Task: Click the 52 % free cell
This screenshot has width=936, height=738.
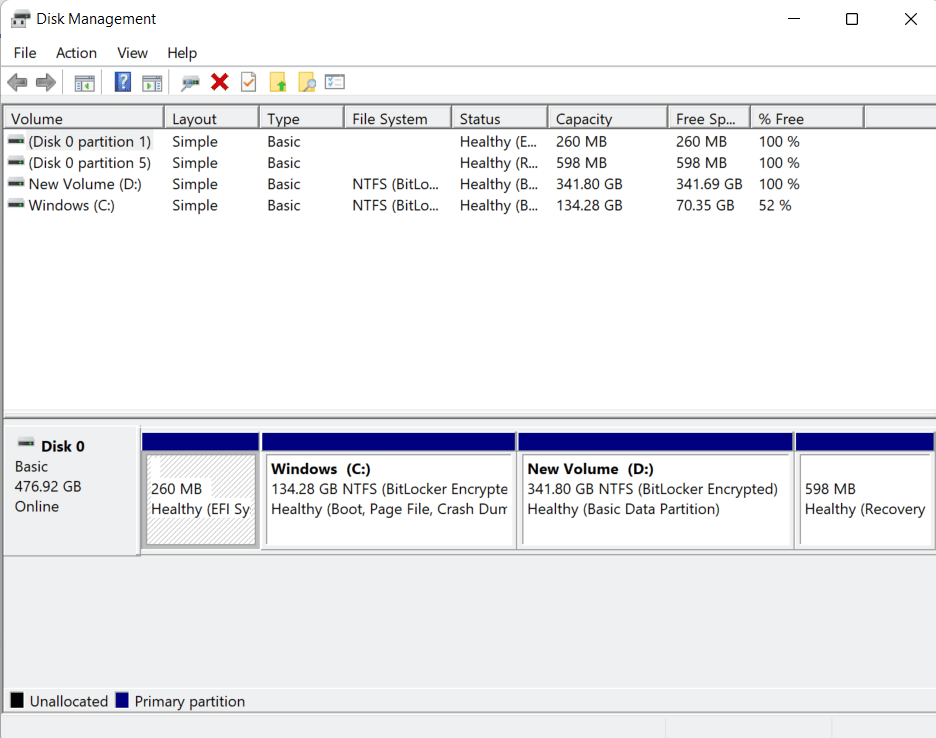Action: click(775, 205)
